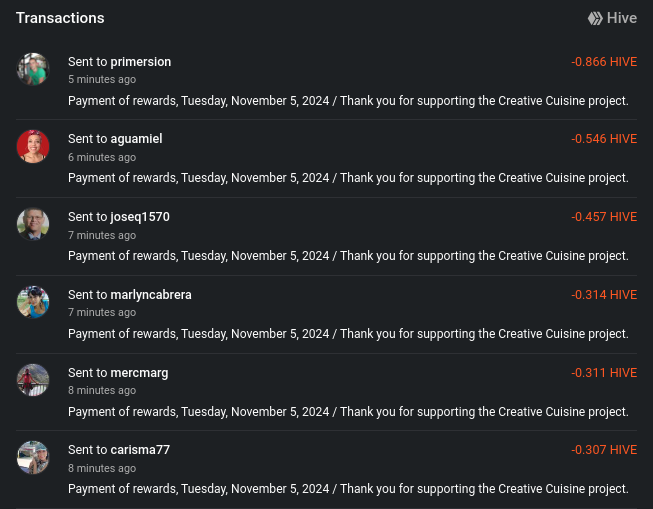Screen dimensions: 653x509
Task: Select the Hive currency label
Action: click(622, 18)
